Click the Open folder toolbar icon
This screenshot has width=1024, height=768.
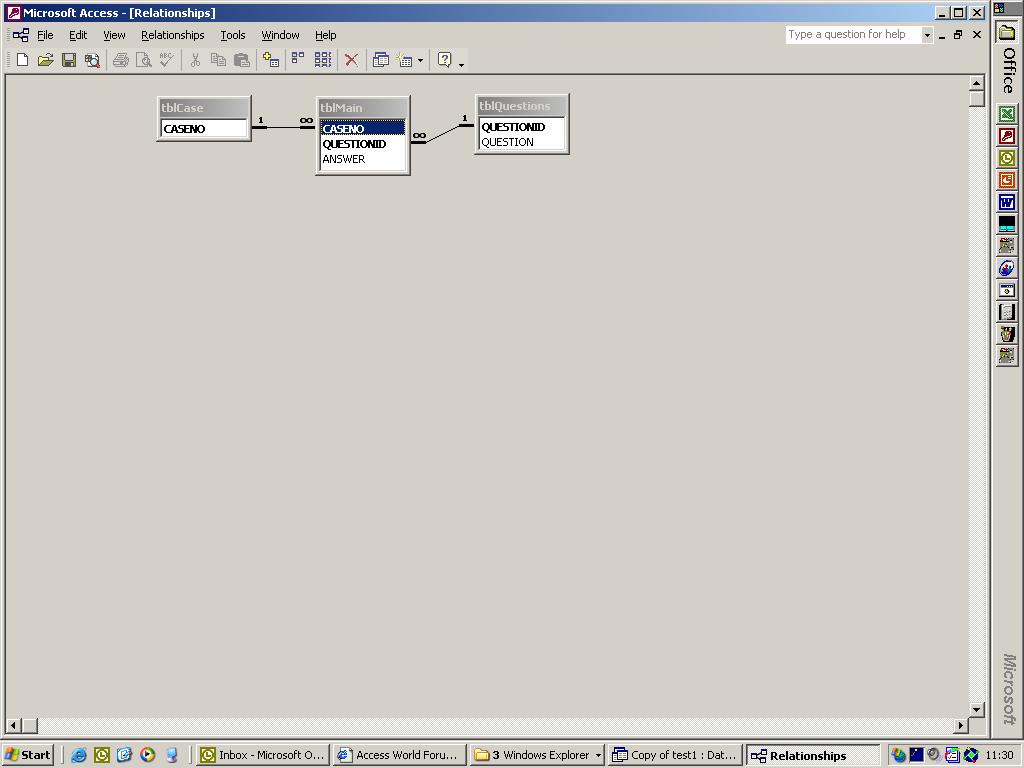(x=45, y=60)
